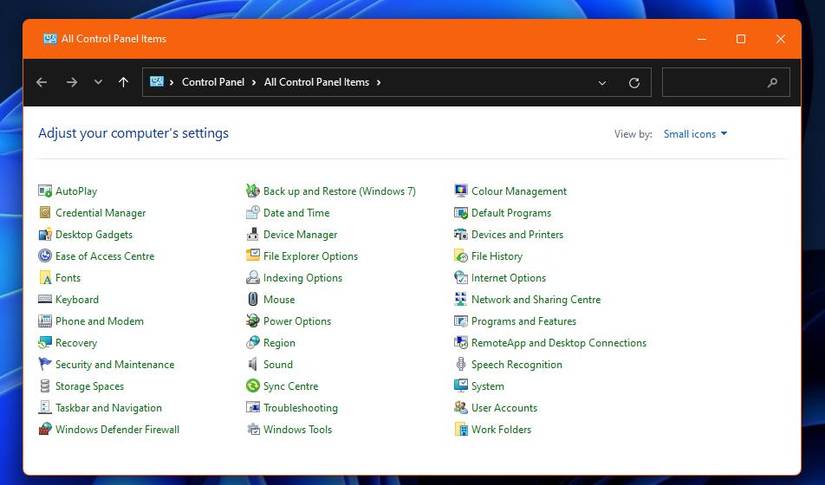
Task: Open System link
Action: 487,386
